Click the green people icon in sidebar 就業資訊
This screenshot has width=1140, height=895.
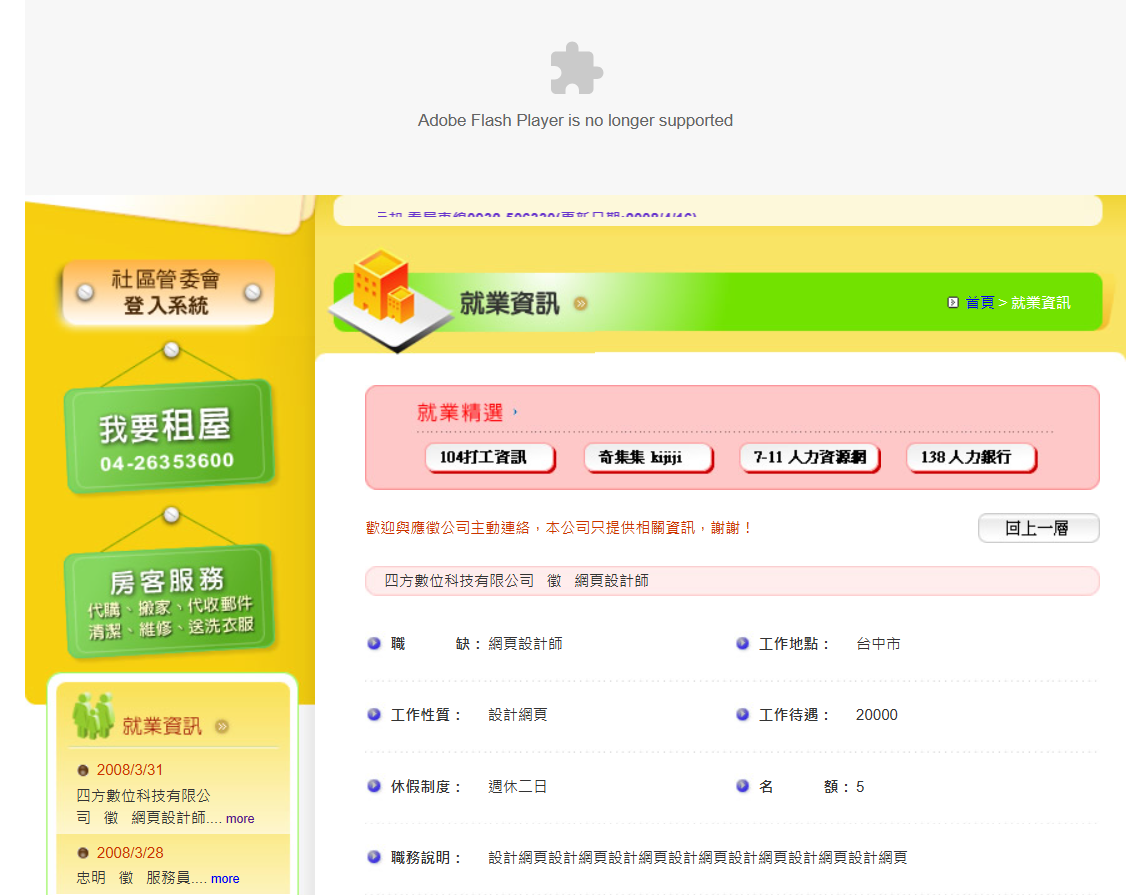click(93, 715)
